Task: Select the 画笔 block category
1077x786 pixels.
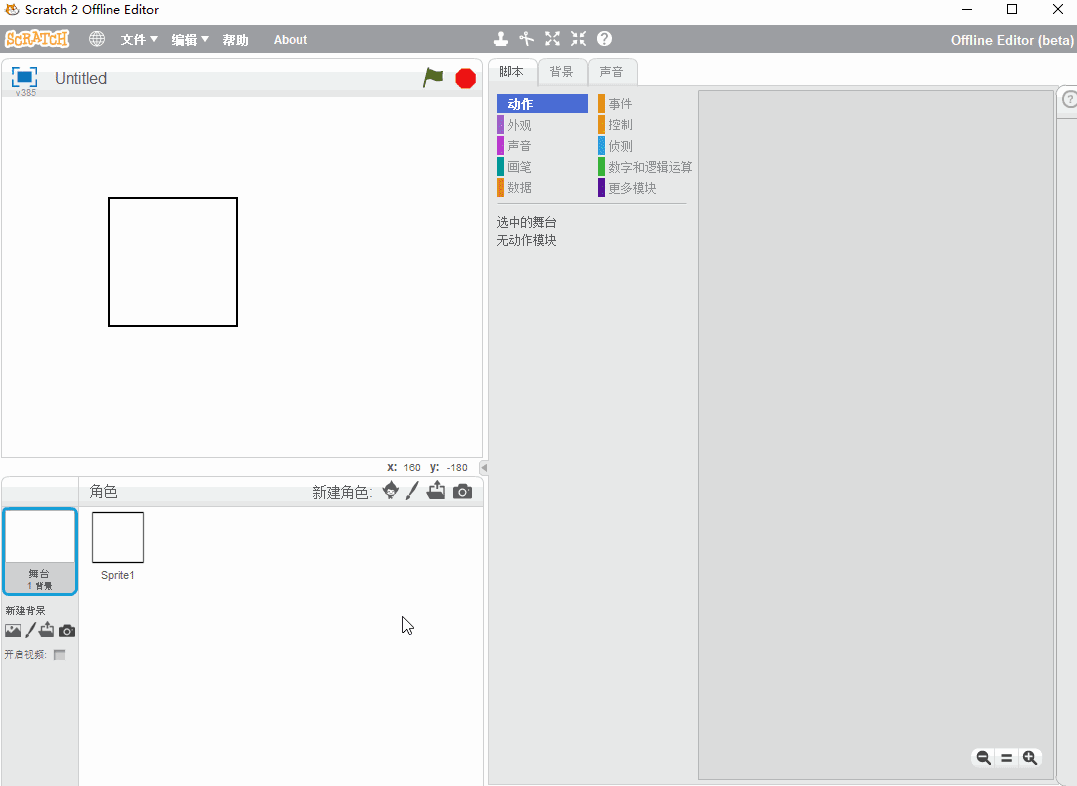Action: tap(519, 167)
